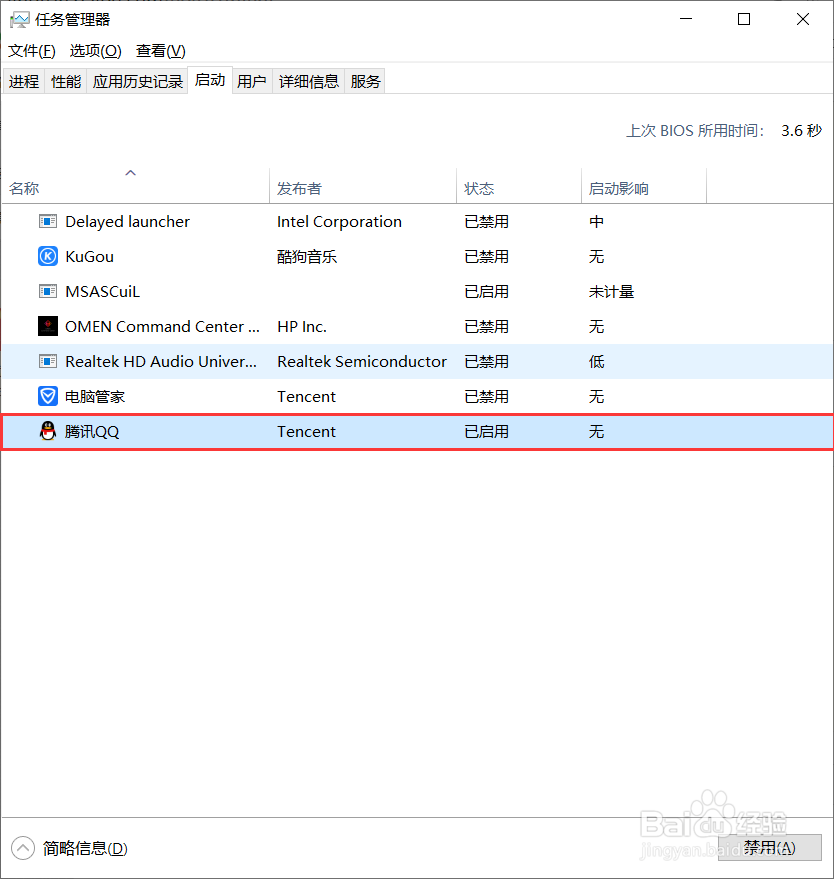
Task: Click the OMEN Command Center icon
Action: (x=47, y=326)
